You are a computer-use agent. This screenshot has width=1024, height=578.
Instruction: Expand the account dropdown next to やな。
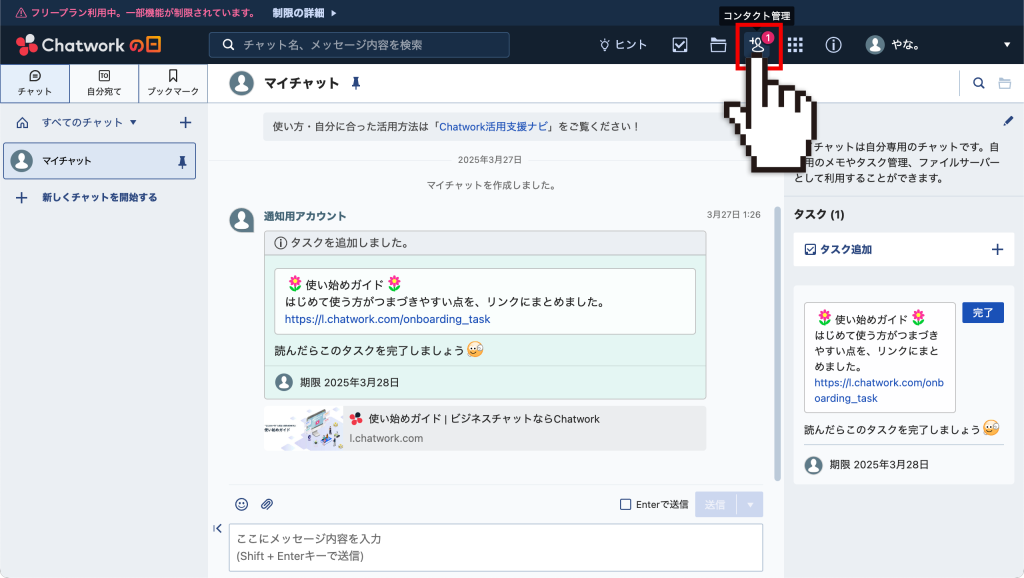tap(1006, 44)
